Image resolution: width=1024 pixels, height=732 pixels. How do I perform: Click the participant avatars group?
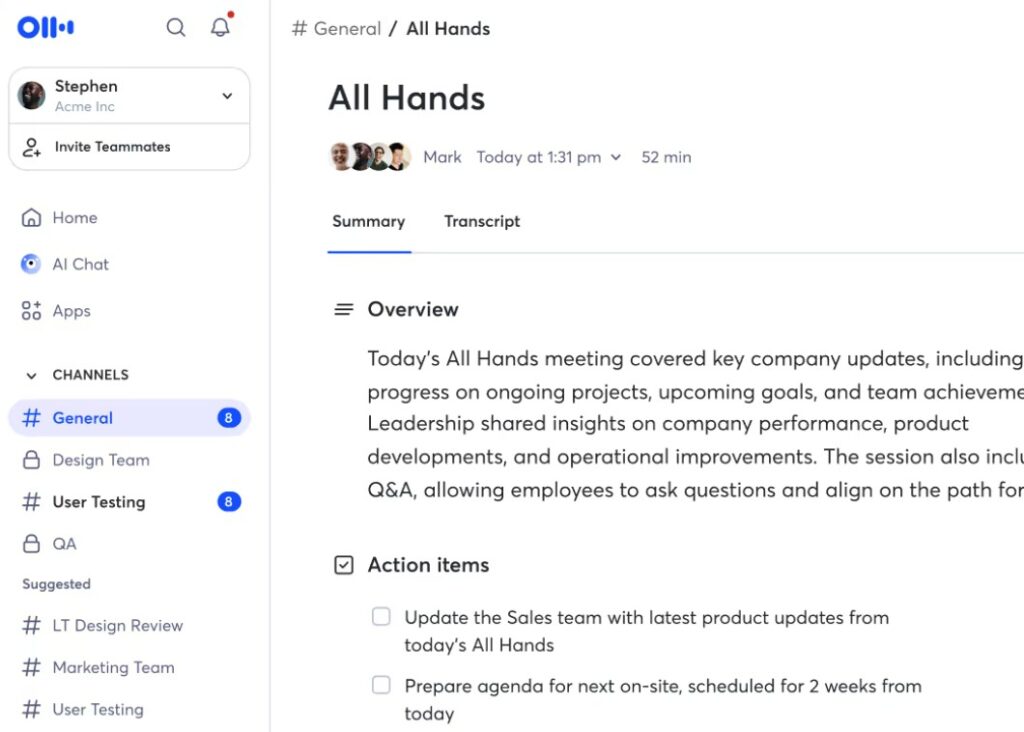[370, 157]
